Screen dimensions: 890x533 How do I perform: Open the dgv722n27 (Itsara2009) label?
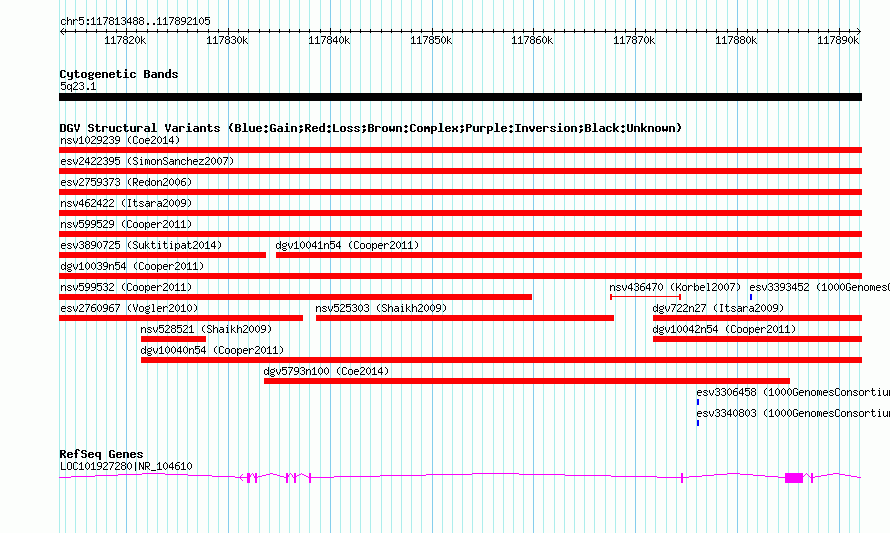point(718,308)
